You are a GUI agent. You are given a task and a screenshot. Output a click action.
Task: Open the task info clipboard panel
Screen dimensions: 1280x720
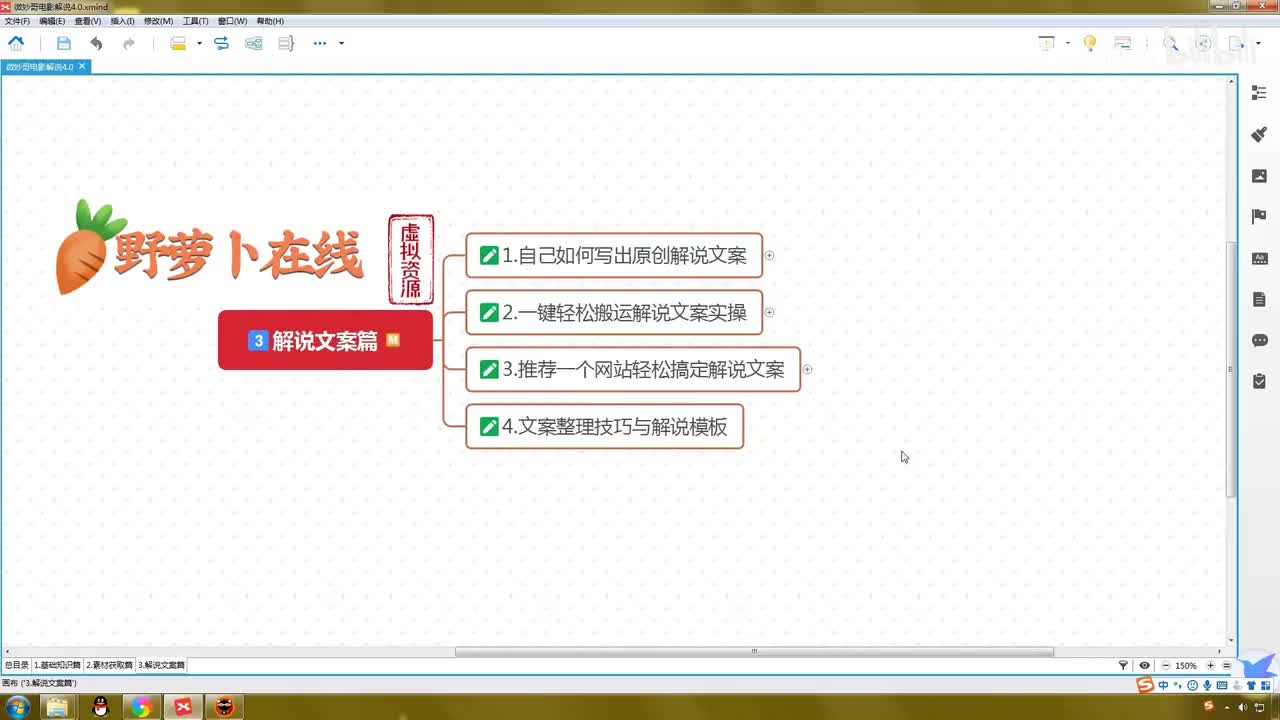pyautogui.click(x=1259, y=381)
